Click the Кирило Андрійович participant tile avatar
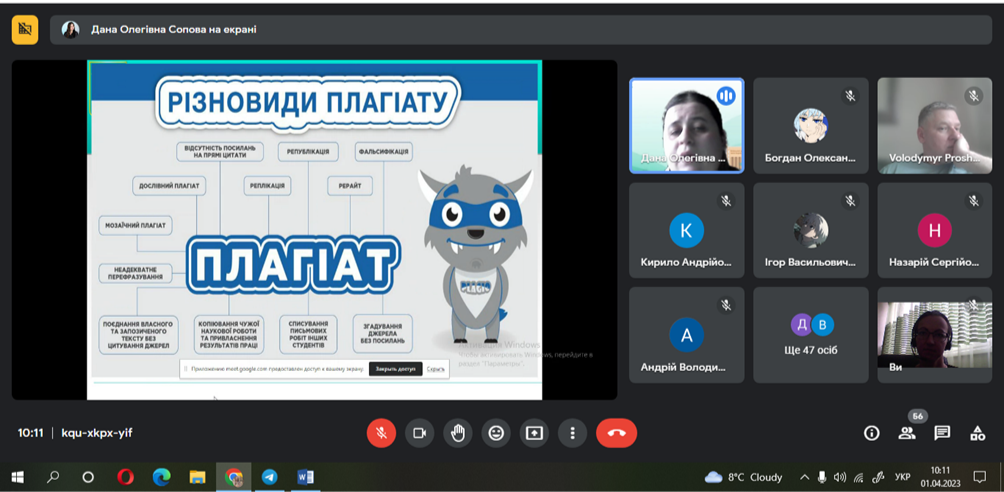Screen dimensions: 1004x492 [686, 230]
